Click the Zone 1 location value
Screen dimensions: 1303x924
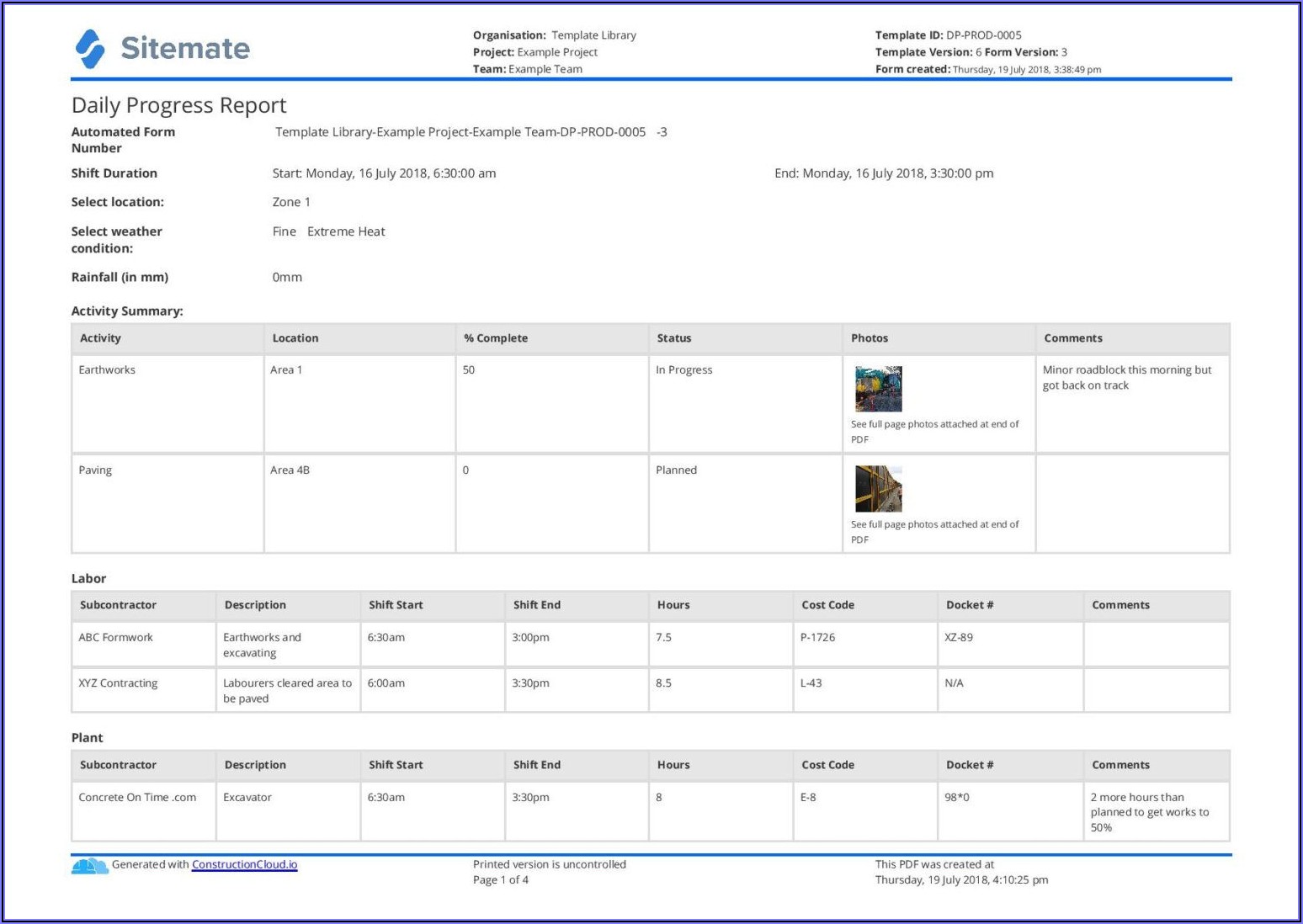click(291, 202)
